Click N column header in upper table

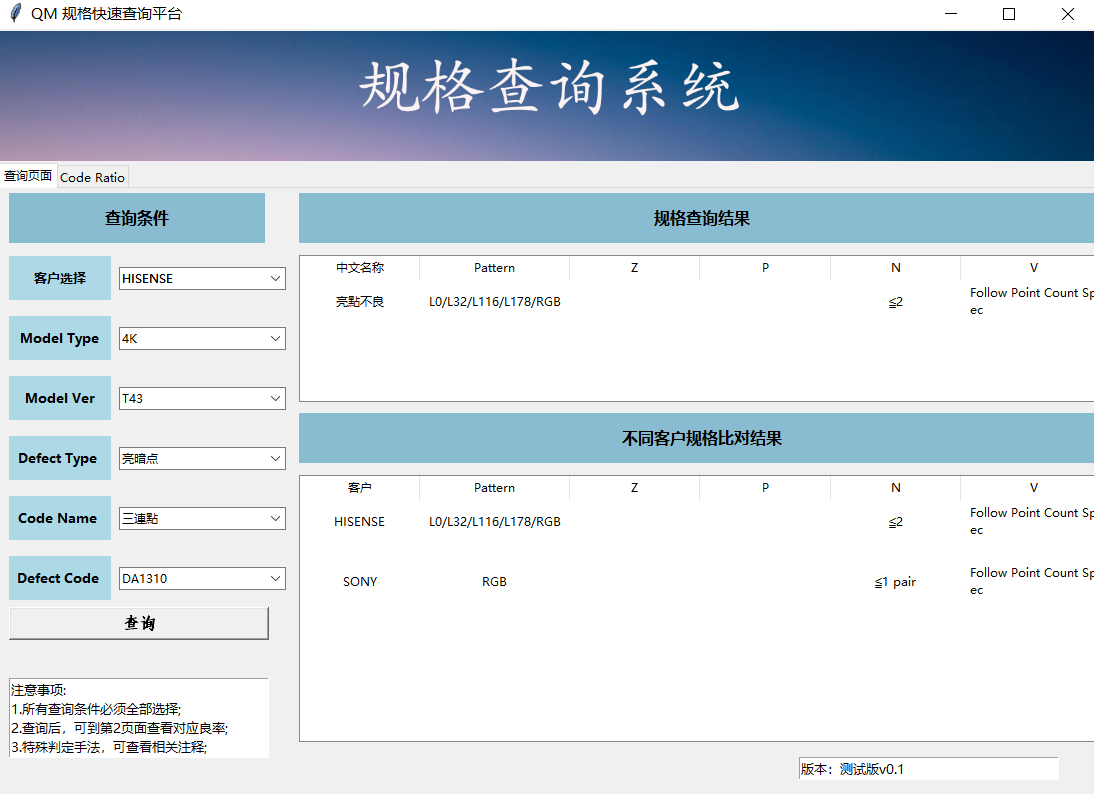click(x=896, y=268)
